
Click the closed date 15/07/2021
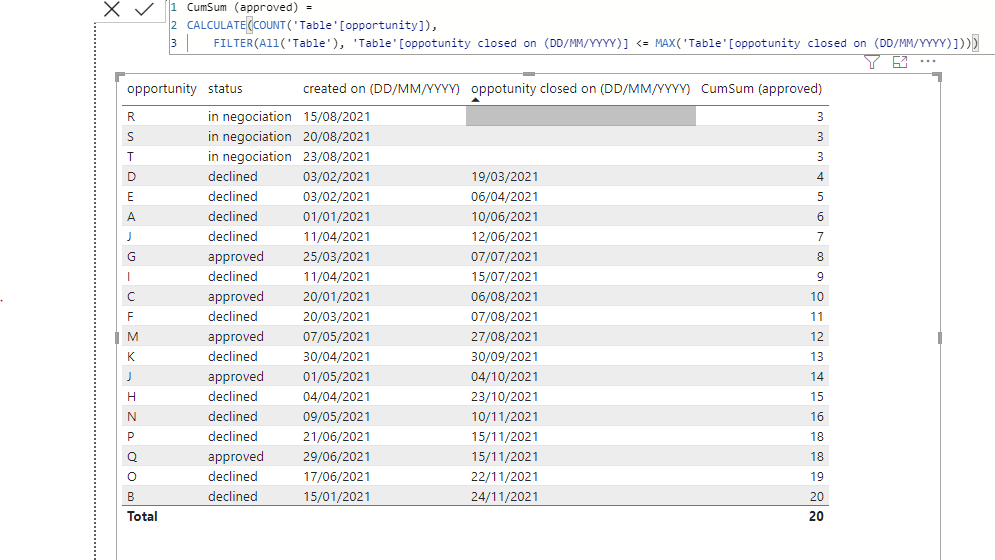coord(504,277)
